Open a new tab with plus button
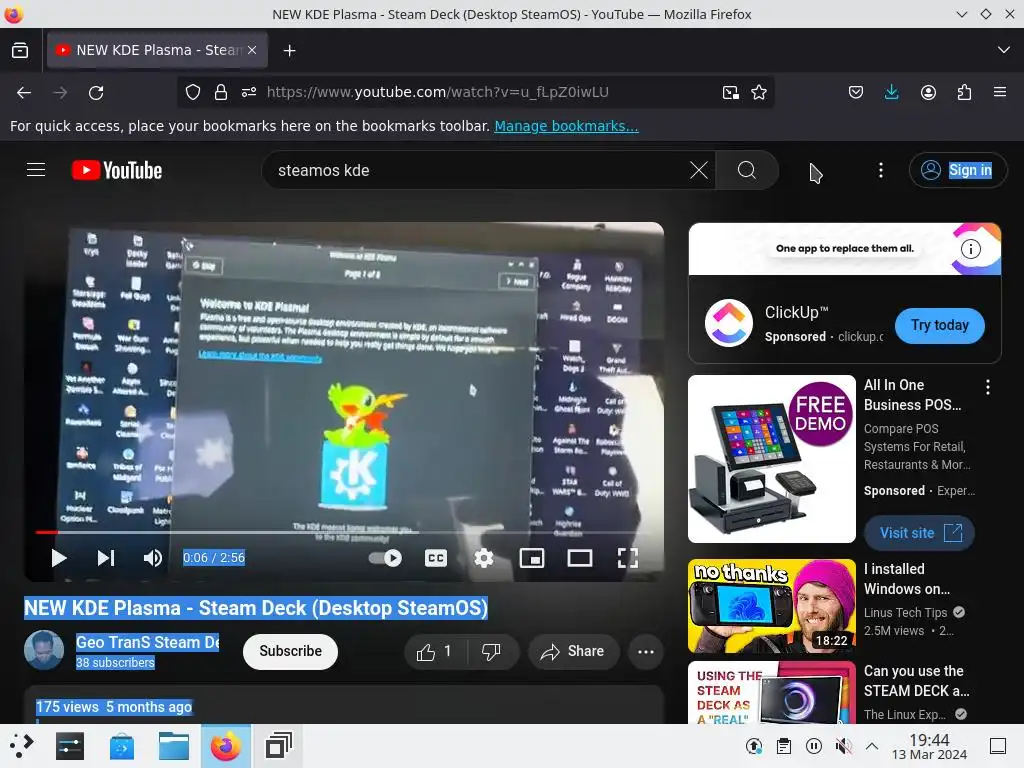 tap(289, 50)
